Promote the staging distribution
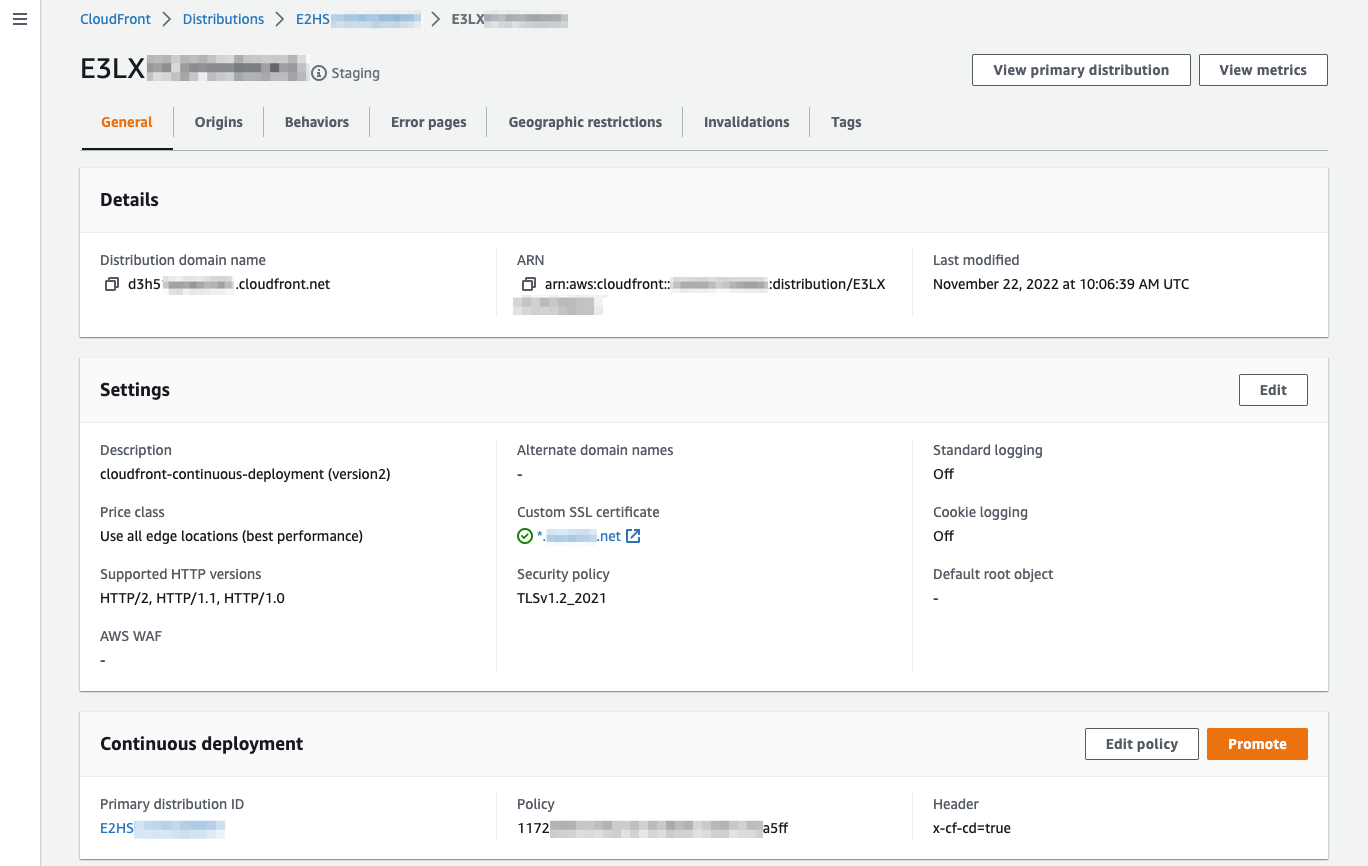The height and width of the screenshot is (866, 1368). click(x=1257, y=743)
